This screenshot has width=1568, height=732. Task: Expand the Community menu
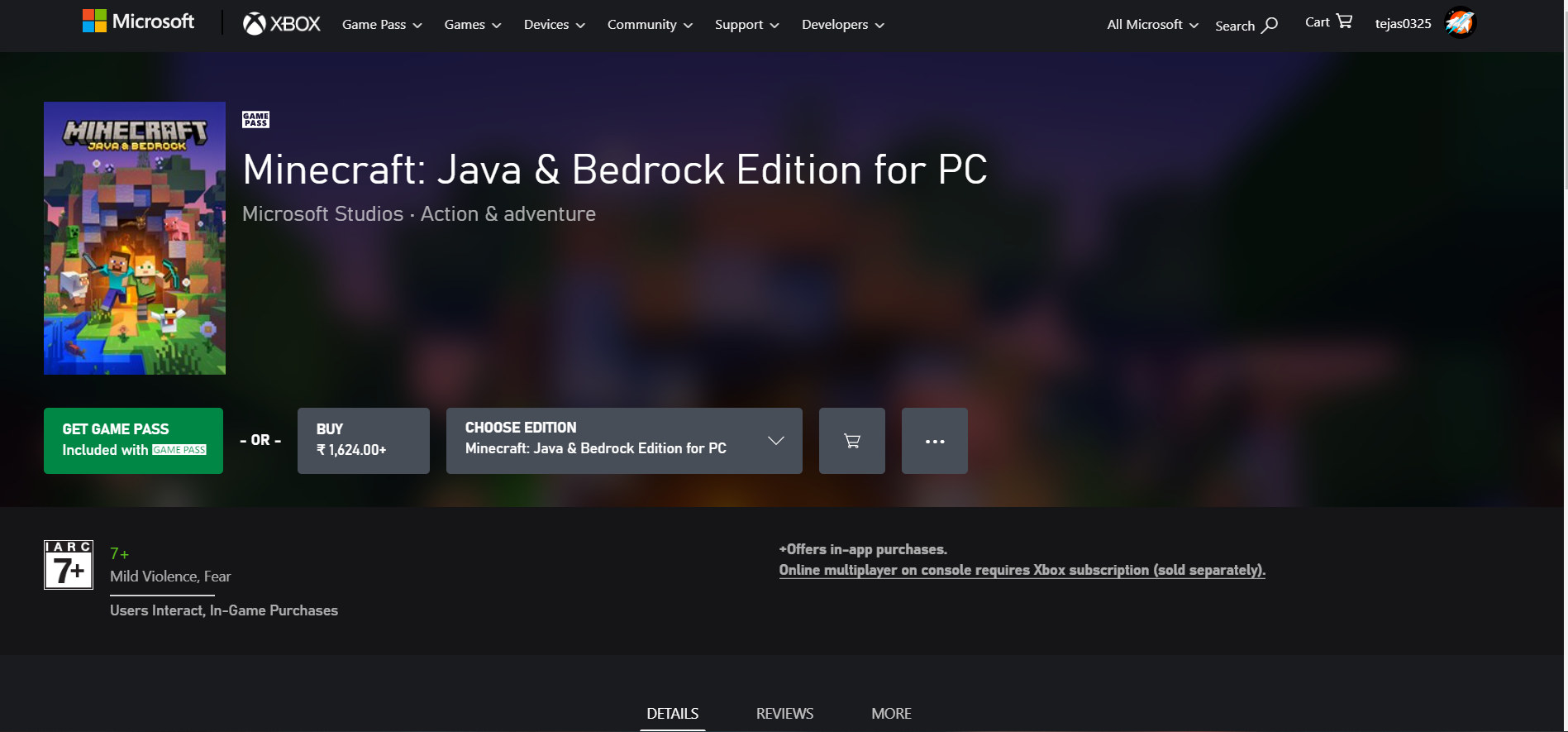click(x=650, y=25)
